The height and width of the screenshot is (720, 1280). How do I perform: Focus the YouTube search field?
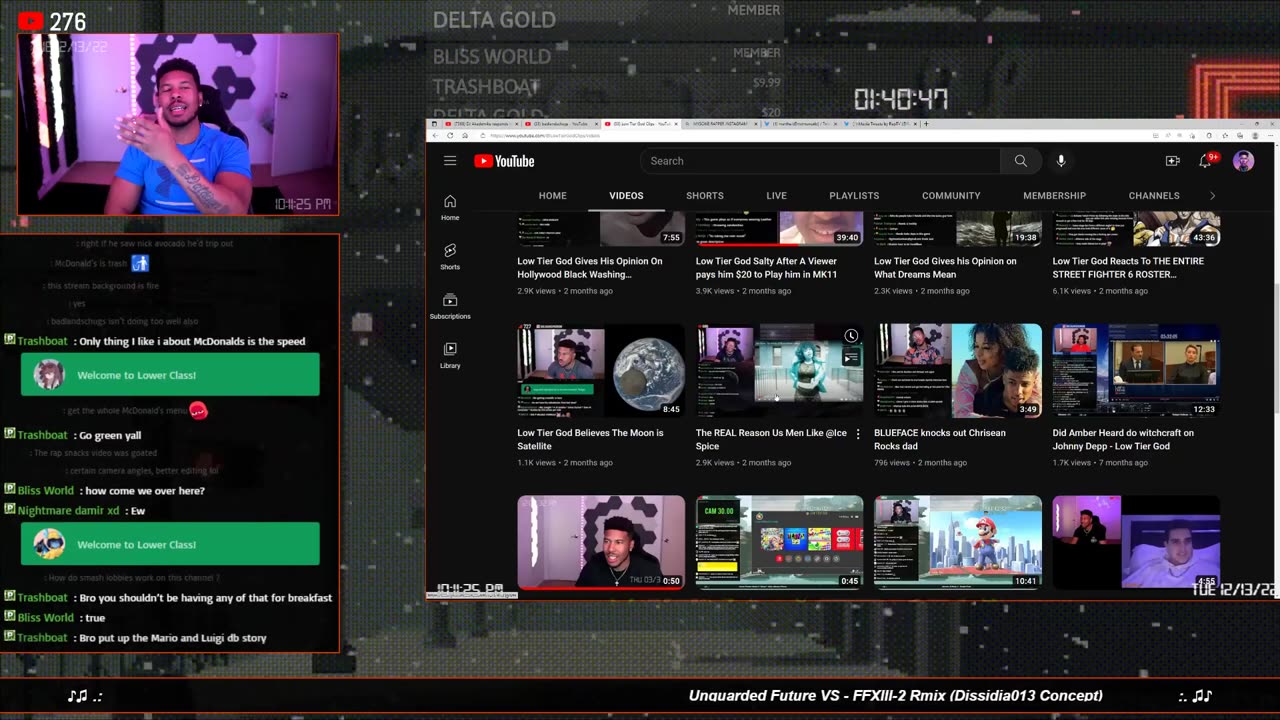point(820,161)
